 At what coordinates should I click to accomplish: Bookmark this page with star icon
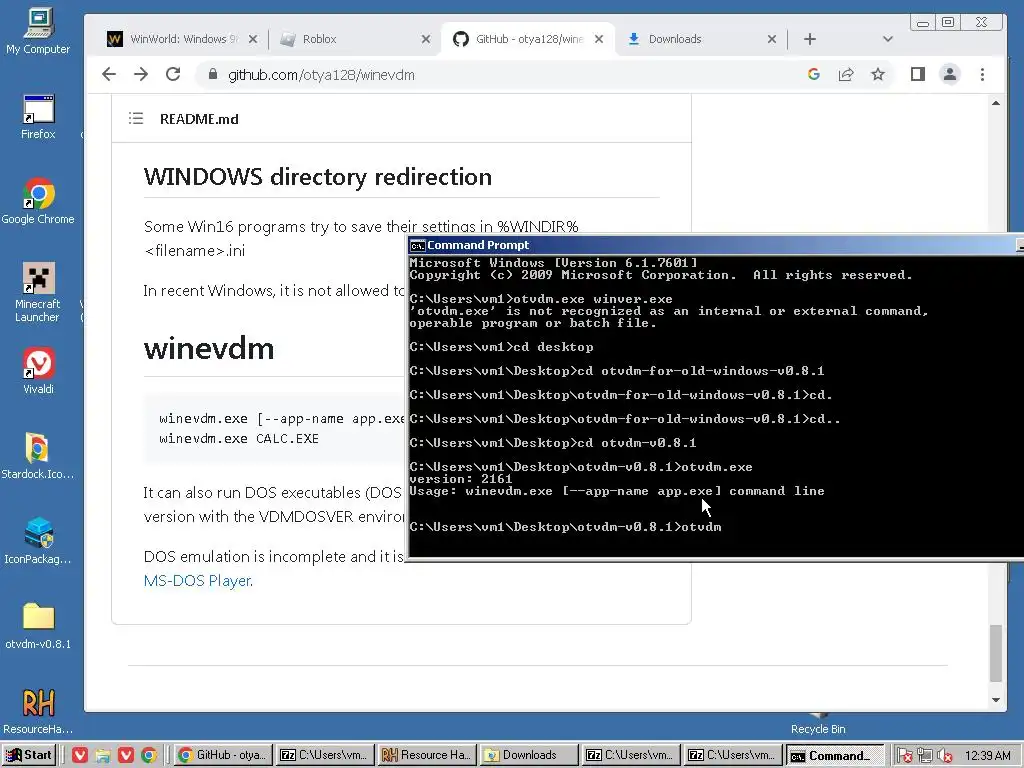[x=878, y=74]
